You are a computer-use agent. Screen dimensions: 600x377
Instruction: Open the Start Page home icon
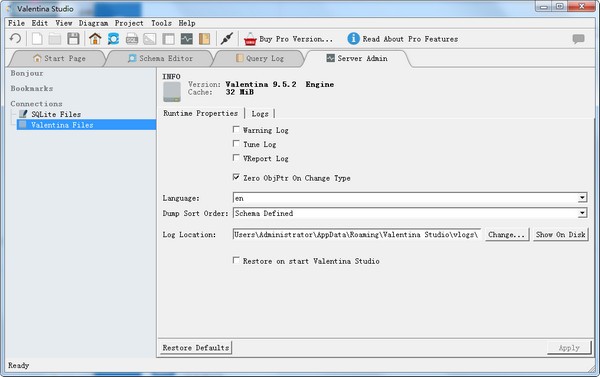point(95,39)
